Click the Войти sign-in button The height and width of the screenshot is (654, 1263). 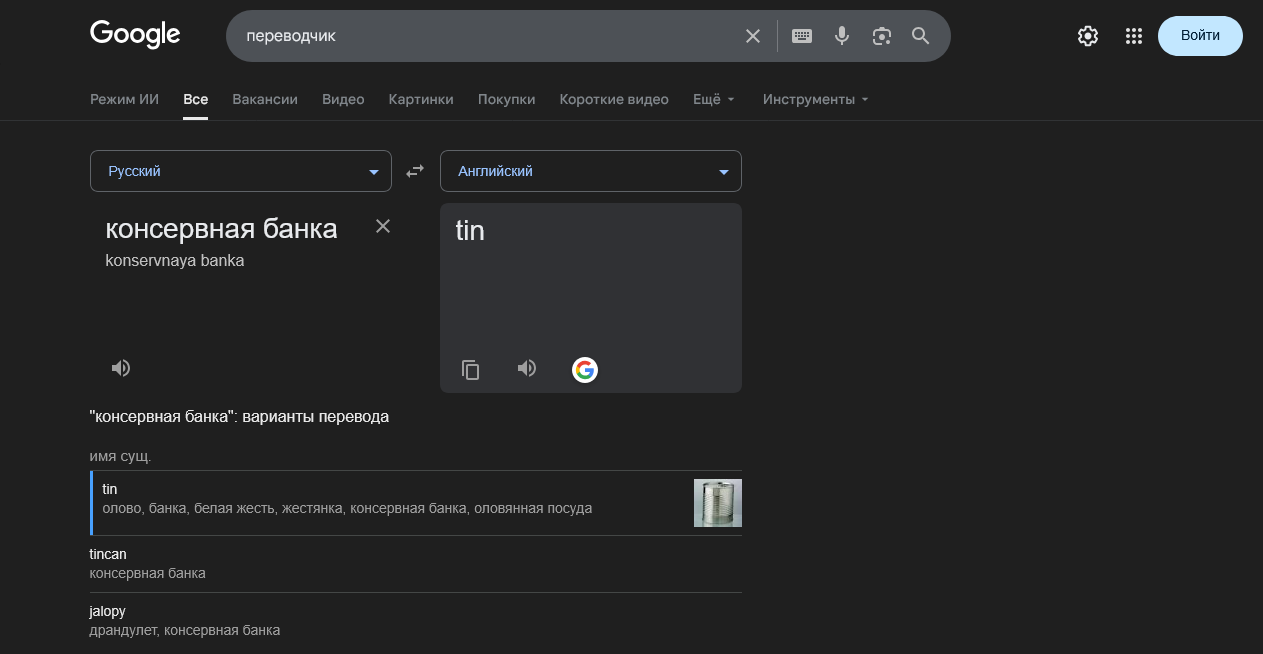tap(1200, 36)
